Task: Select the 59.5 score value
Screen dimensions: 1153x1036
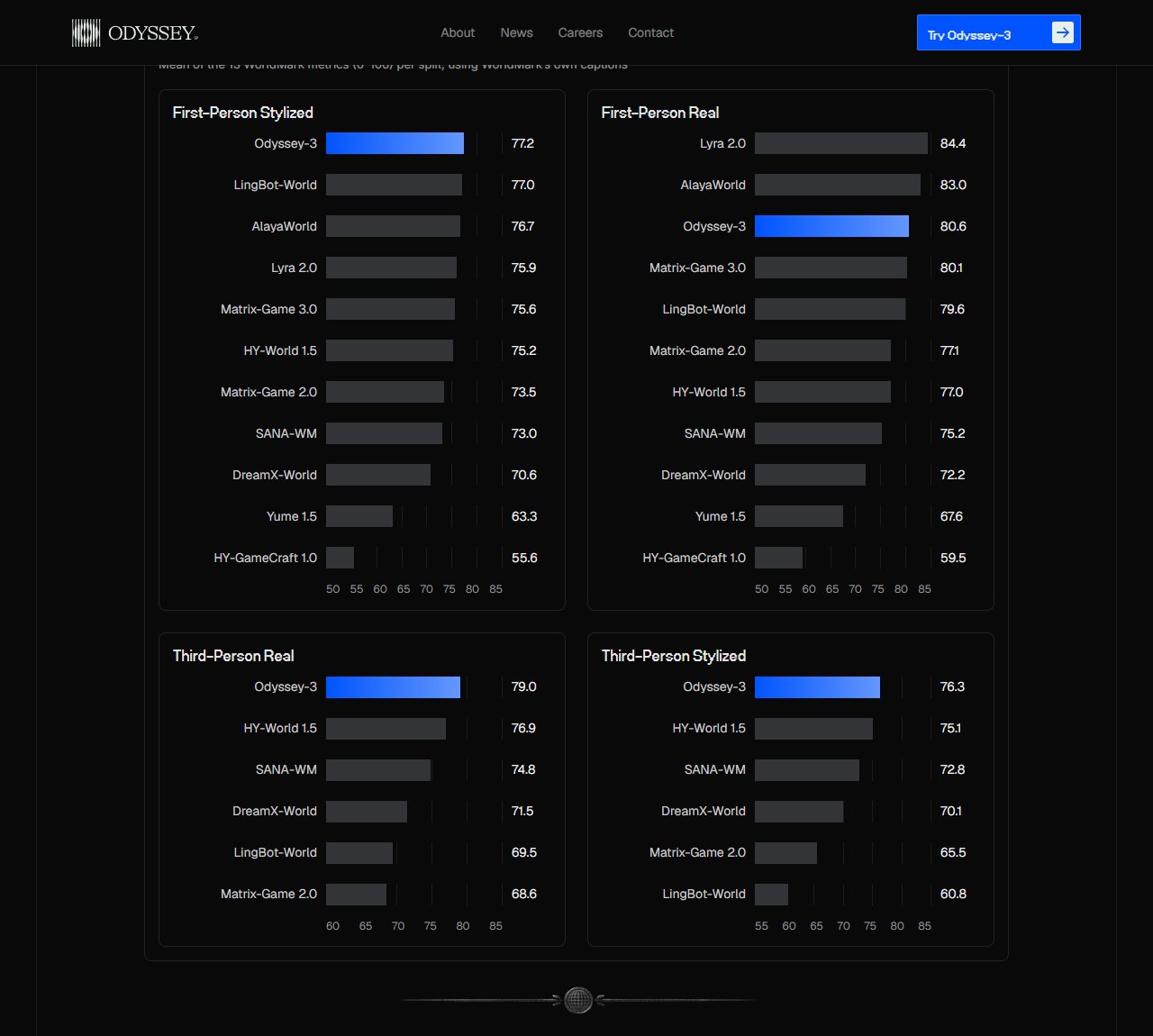Action: (953, 558)
